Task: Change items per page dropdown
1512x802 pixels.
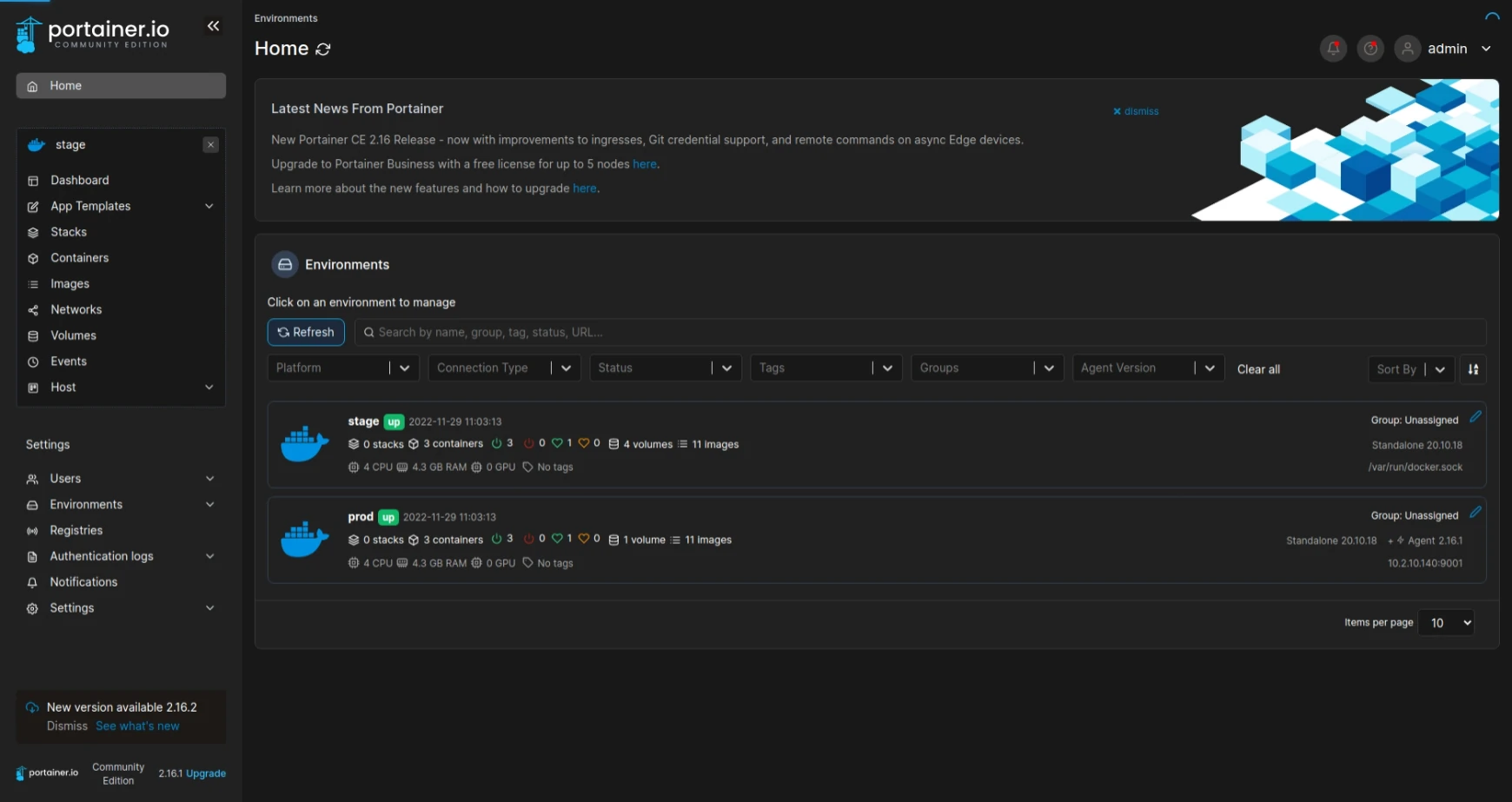Action: 1446,623
